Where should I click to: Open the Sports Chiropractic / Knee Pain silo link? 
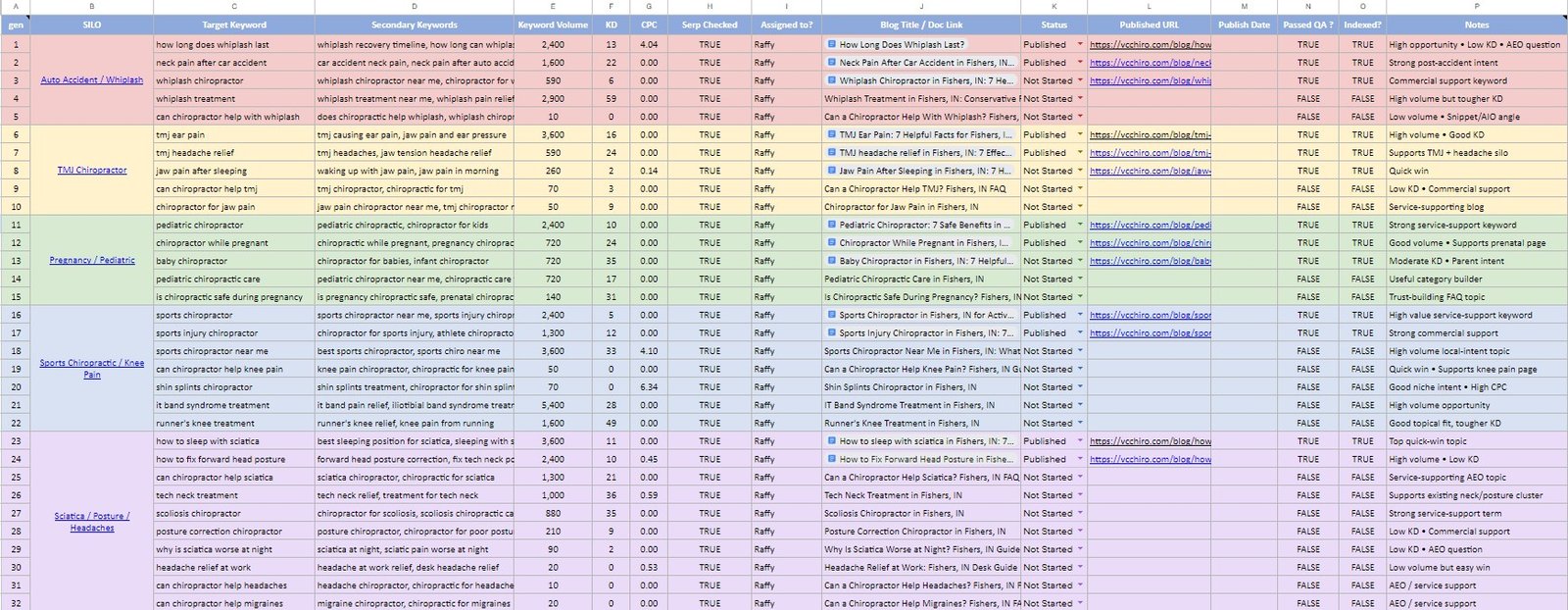[92, 369]
